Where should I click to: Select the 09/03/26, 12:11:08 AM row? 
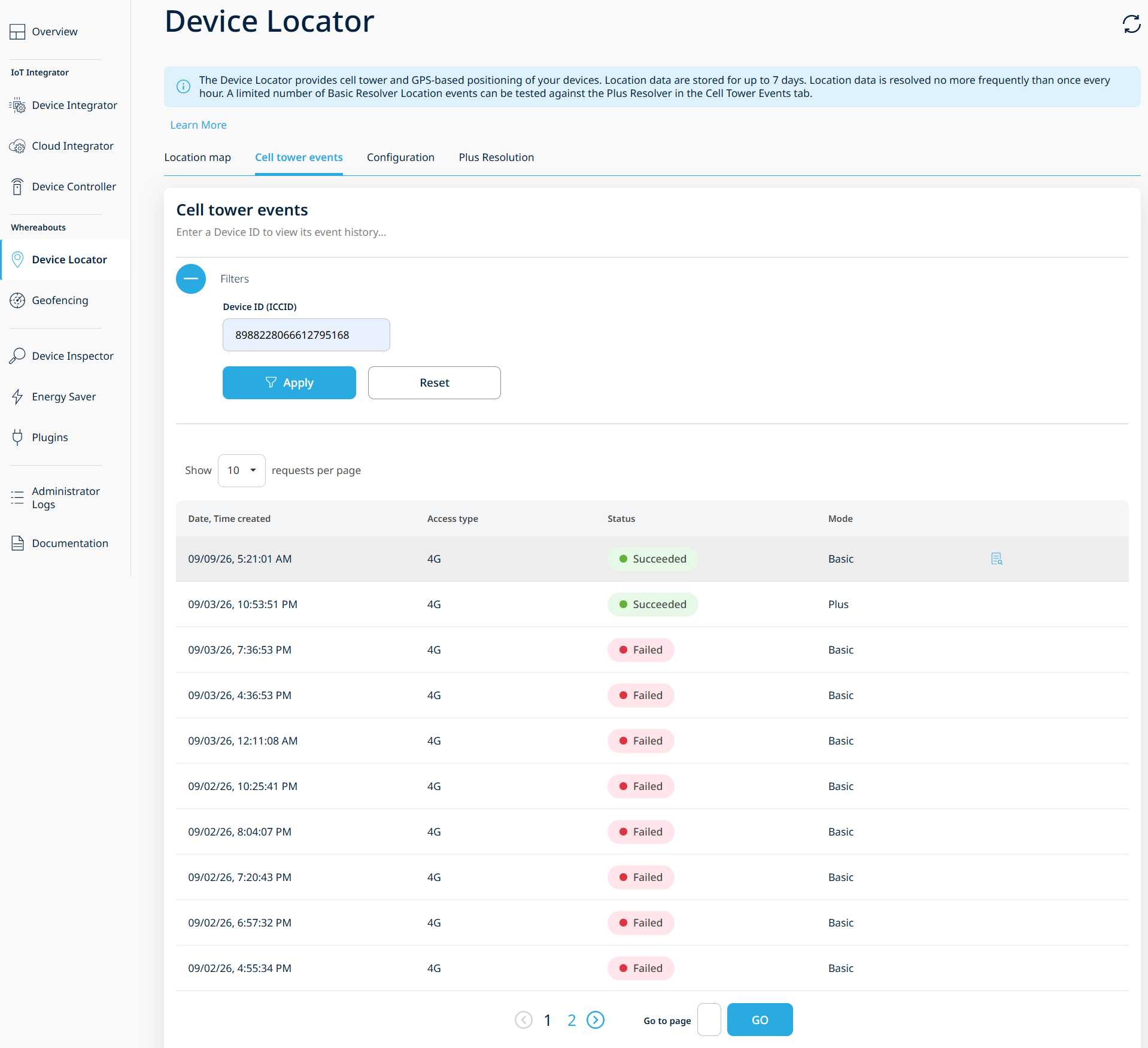point(652,741)
